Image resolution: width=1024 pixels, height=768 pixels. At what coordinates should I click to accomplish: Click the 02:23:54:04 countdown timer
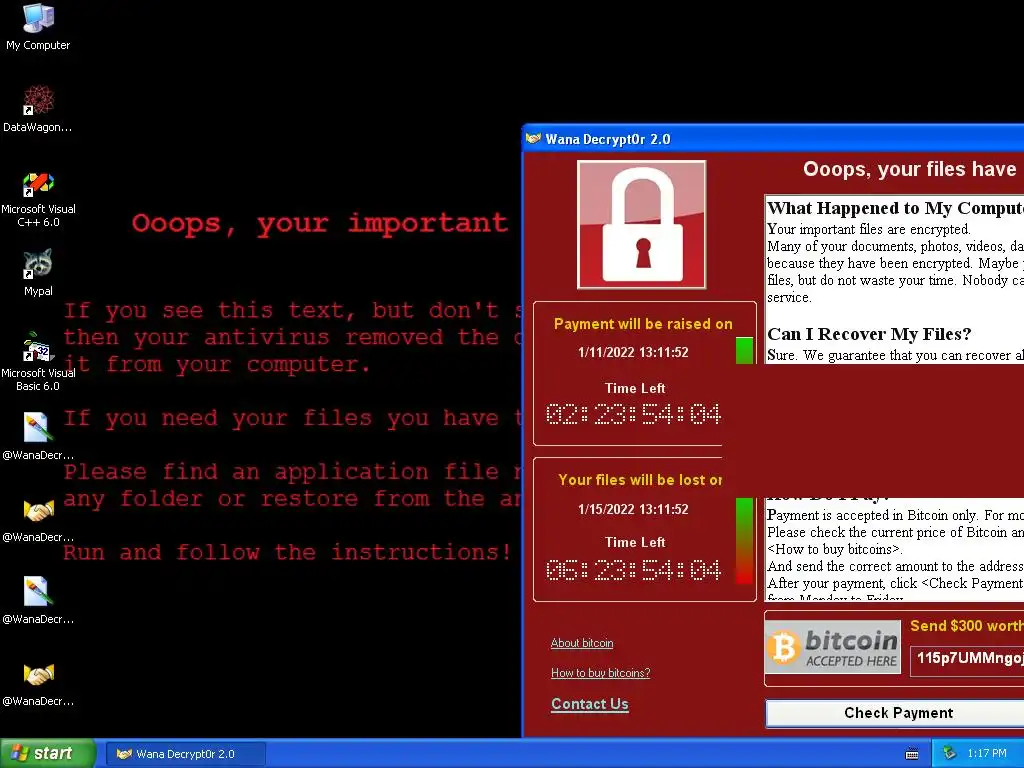click(633, 414)
